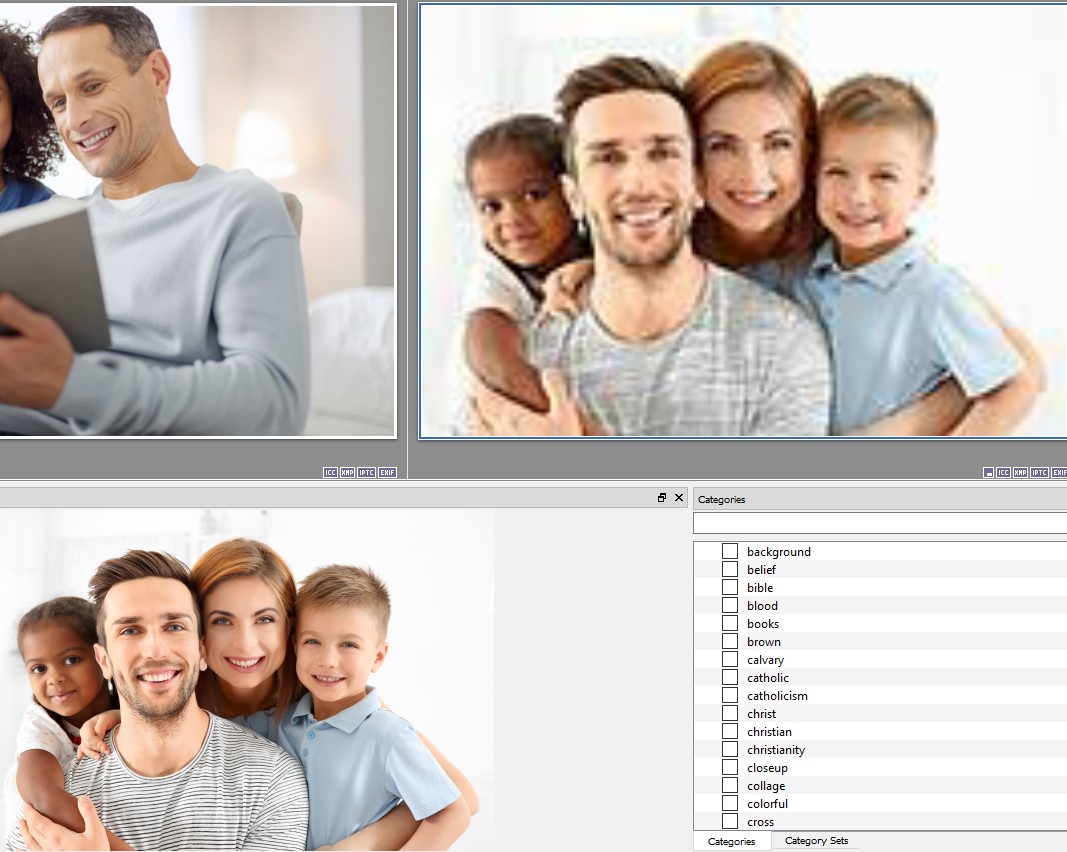1067x852 pixels.
Task: Click the IPTC badge under the left thumbnail
Action: tap(367, 472)
